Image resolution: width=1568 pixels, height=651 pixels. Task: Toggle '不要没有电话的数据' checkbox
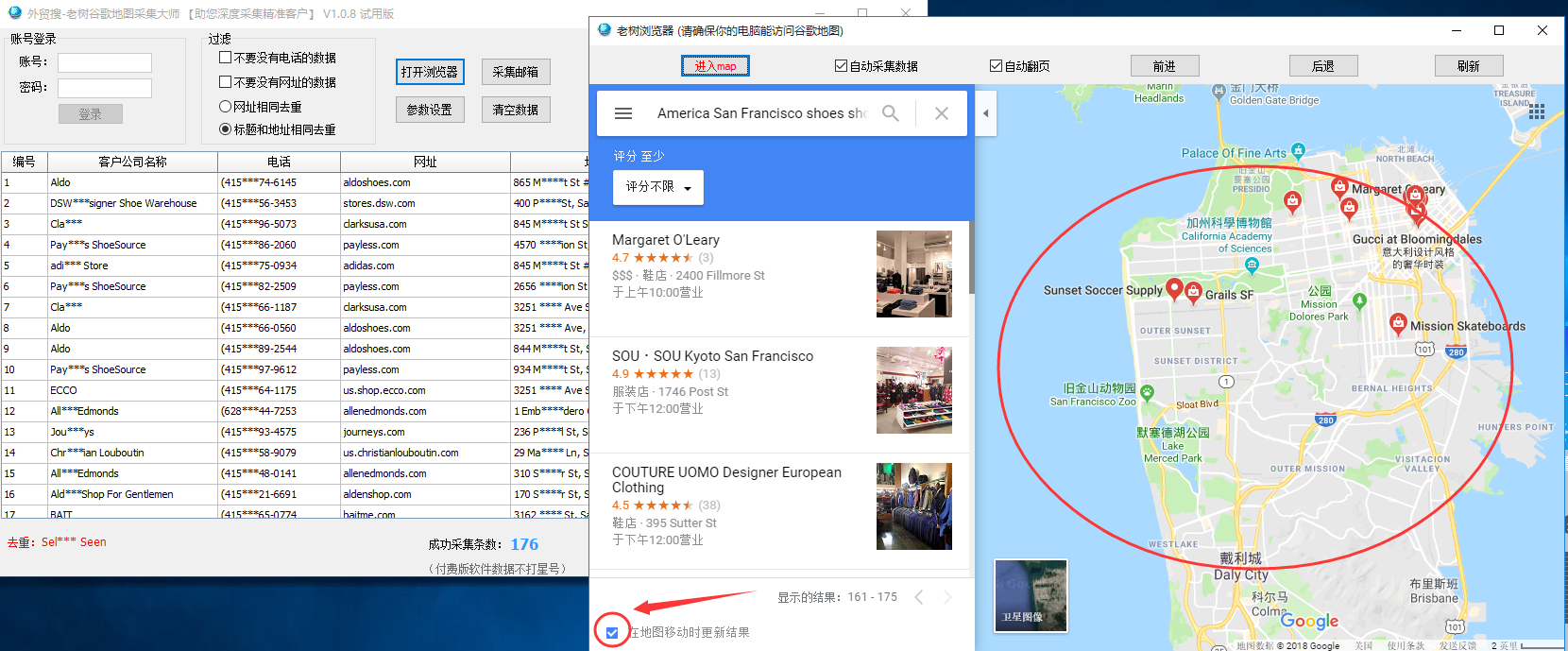226,58
